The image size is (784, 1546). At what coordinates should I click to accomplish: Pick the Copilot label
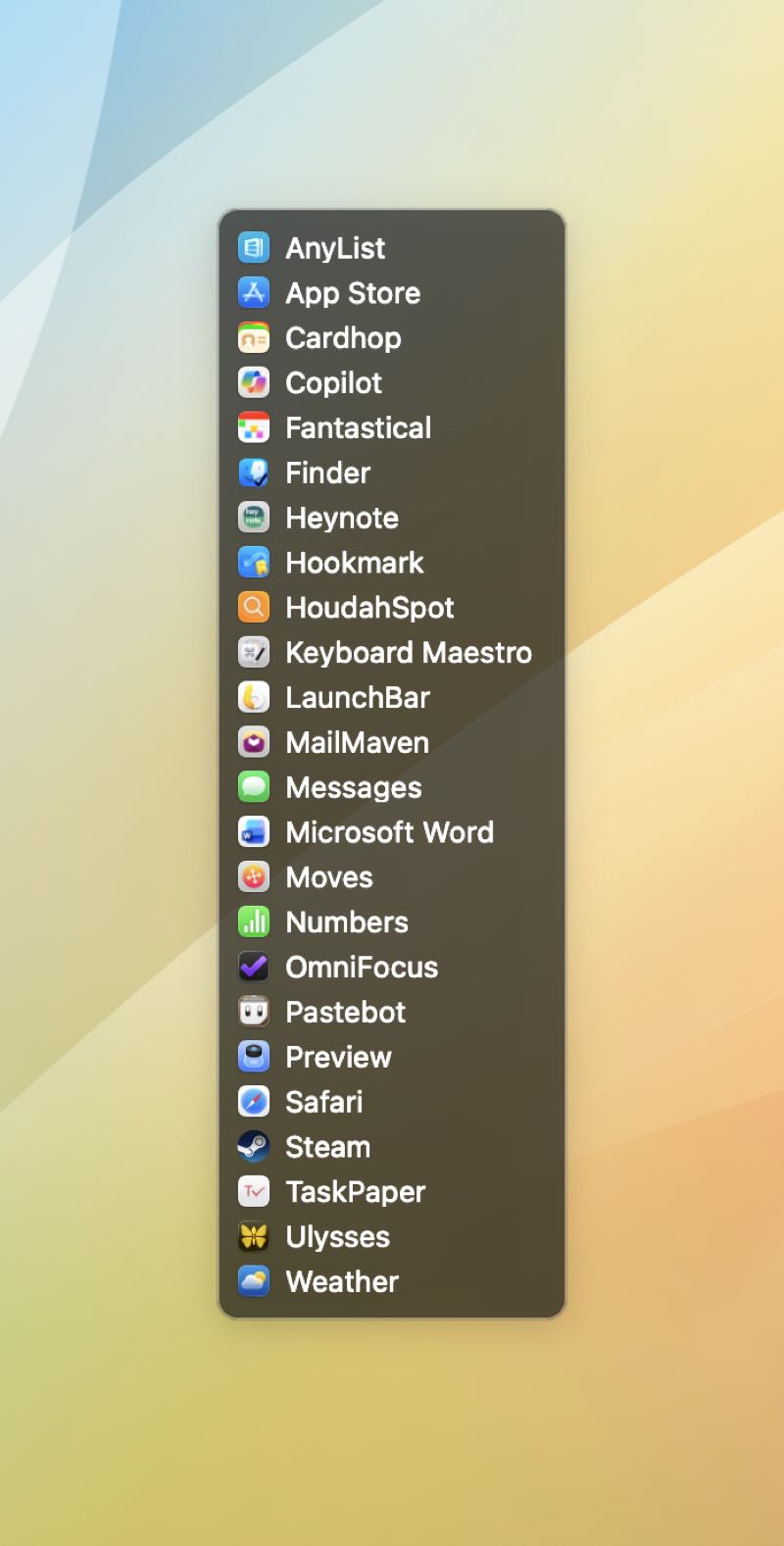(333, 384)
